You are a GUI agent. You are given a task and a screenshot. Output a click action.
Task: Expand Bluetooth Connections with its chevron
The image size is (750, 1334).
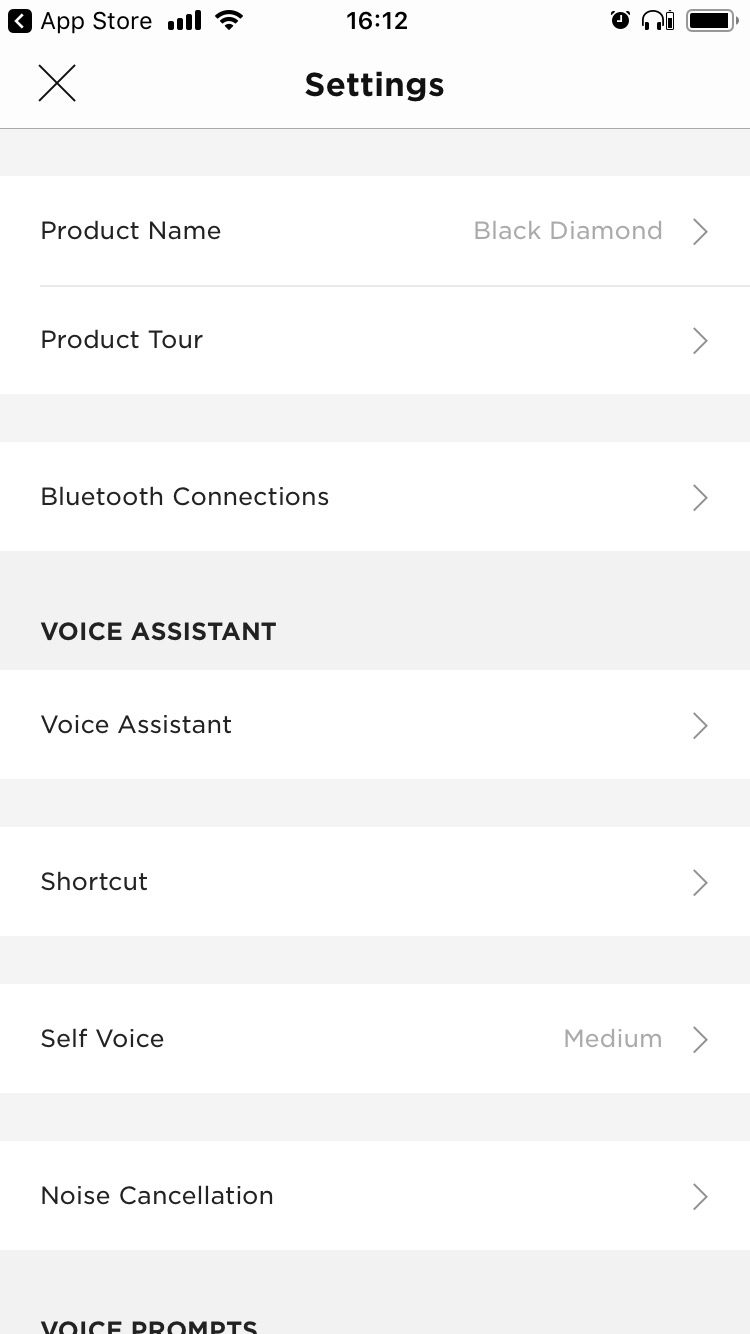pyautogui.click(x=700, y=498)
